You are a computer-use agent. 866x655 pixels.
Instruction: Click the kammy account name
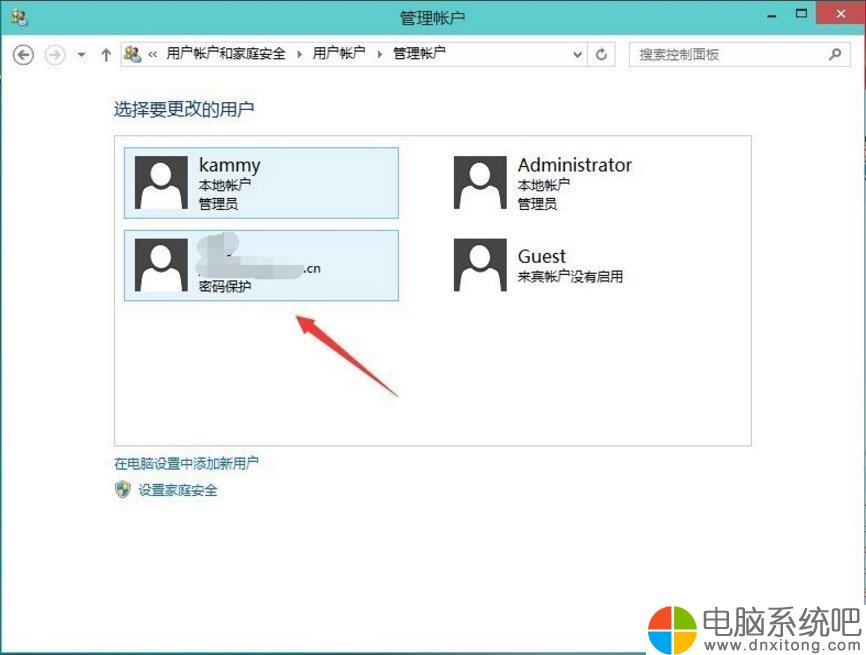(229, 165)
